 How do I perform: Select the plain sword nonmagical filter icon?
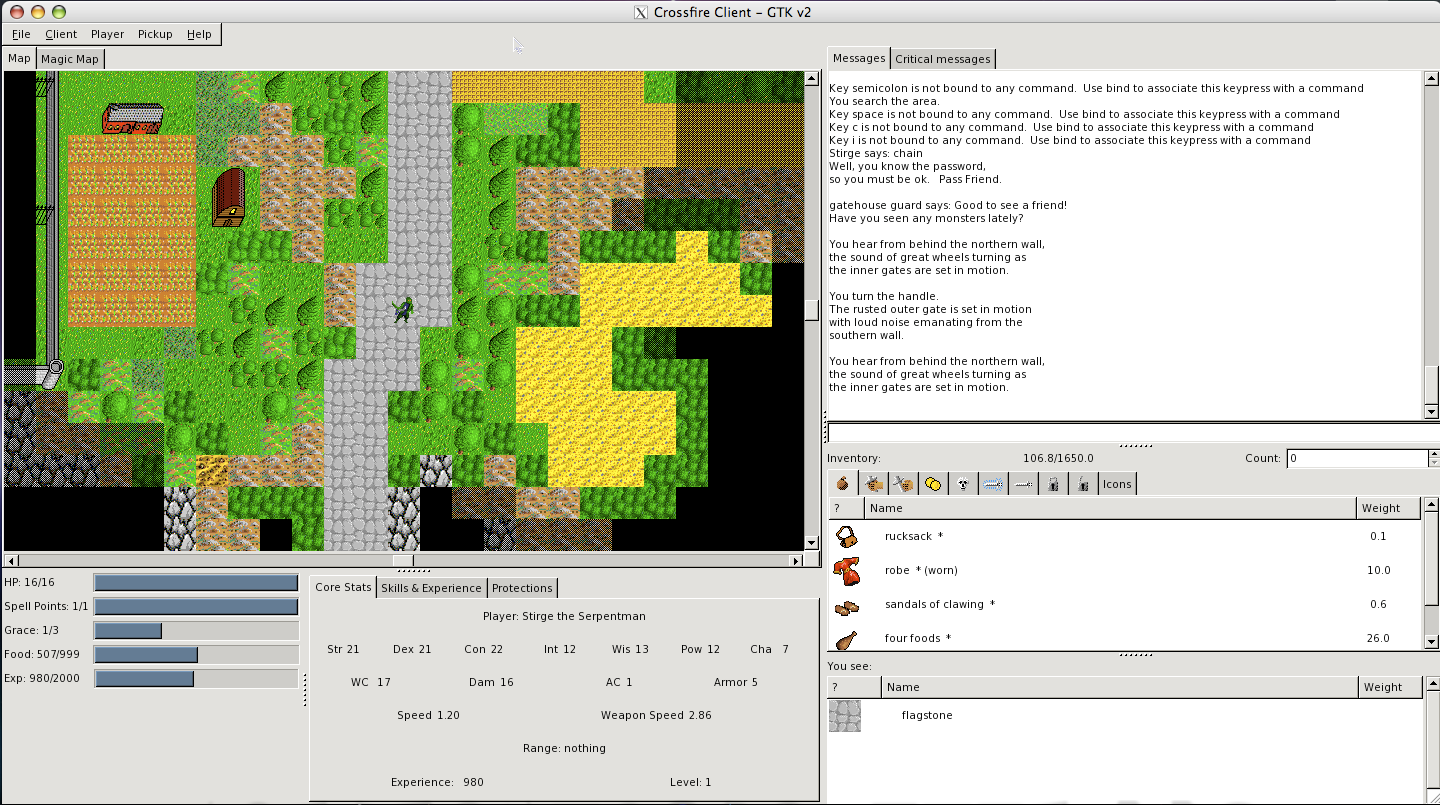coord(1023,483)
